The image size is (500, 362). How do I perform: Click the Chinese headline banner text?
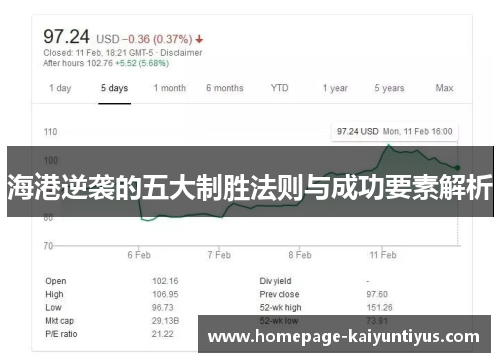(250, 187)
